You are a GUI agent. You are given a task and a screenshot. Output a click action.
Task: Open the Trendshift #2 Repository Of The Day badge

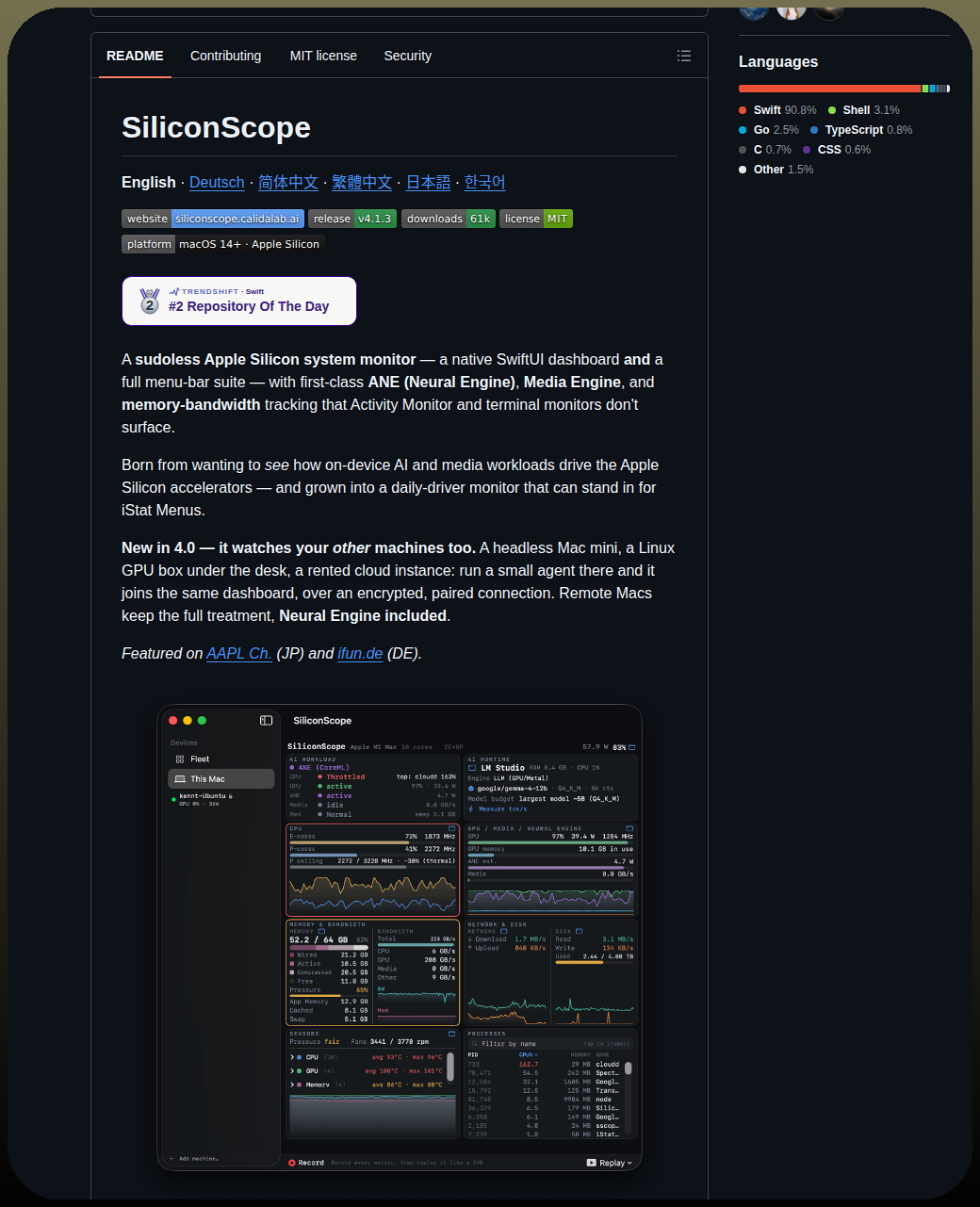[239, 301]
